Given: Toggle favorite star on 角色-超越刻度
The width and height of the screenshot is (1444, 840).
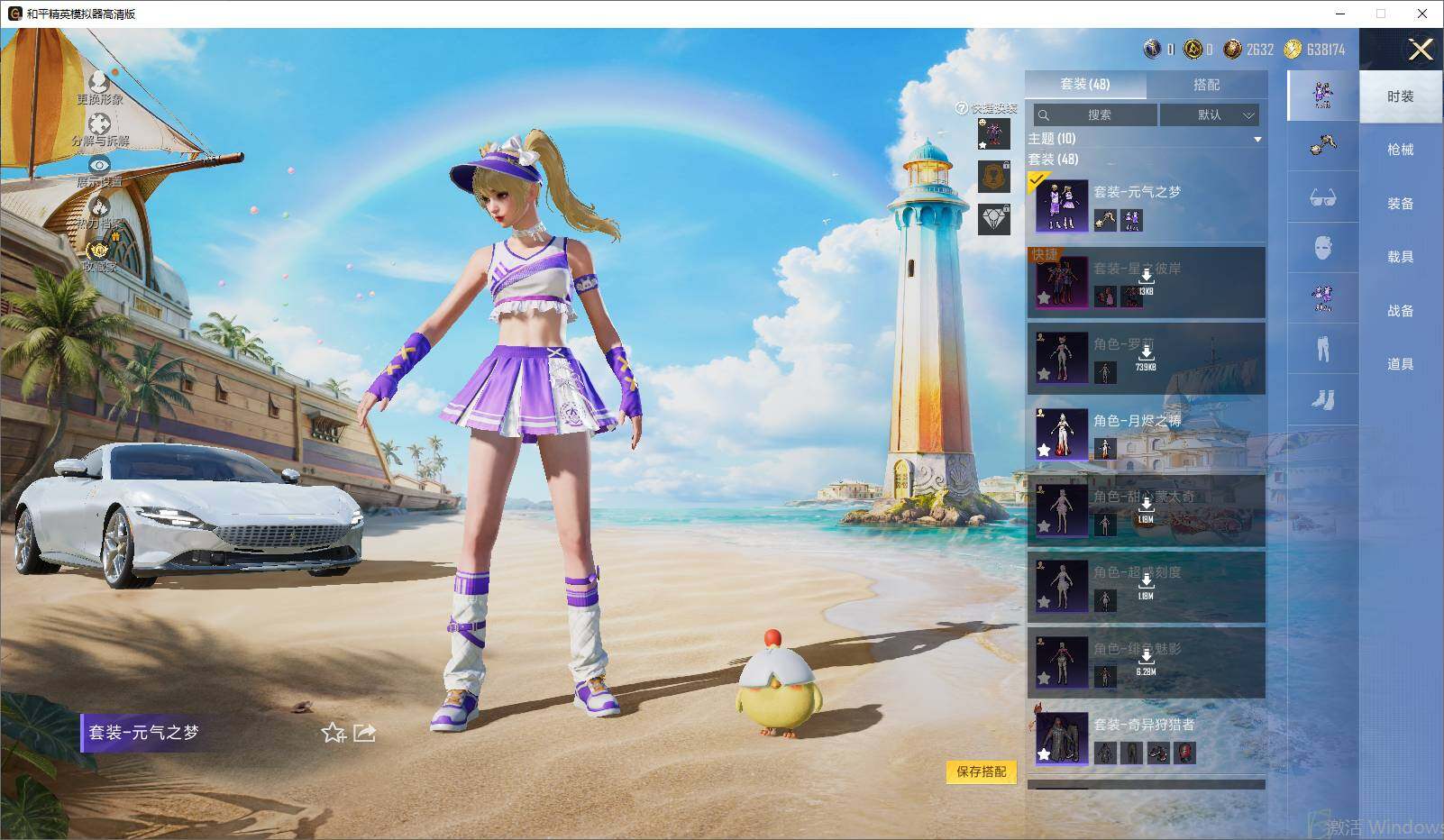Looking at the screenshot, I should click(x=1044, y=602).
